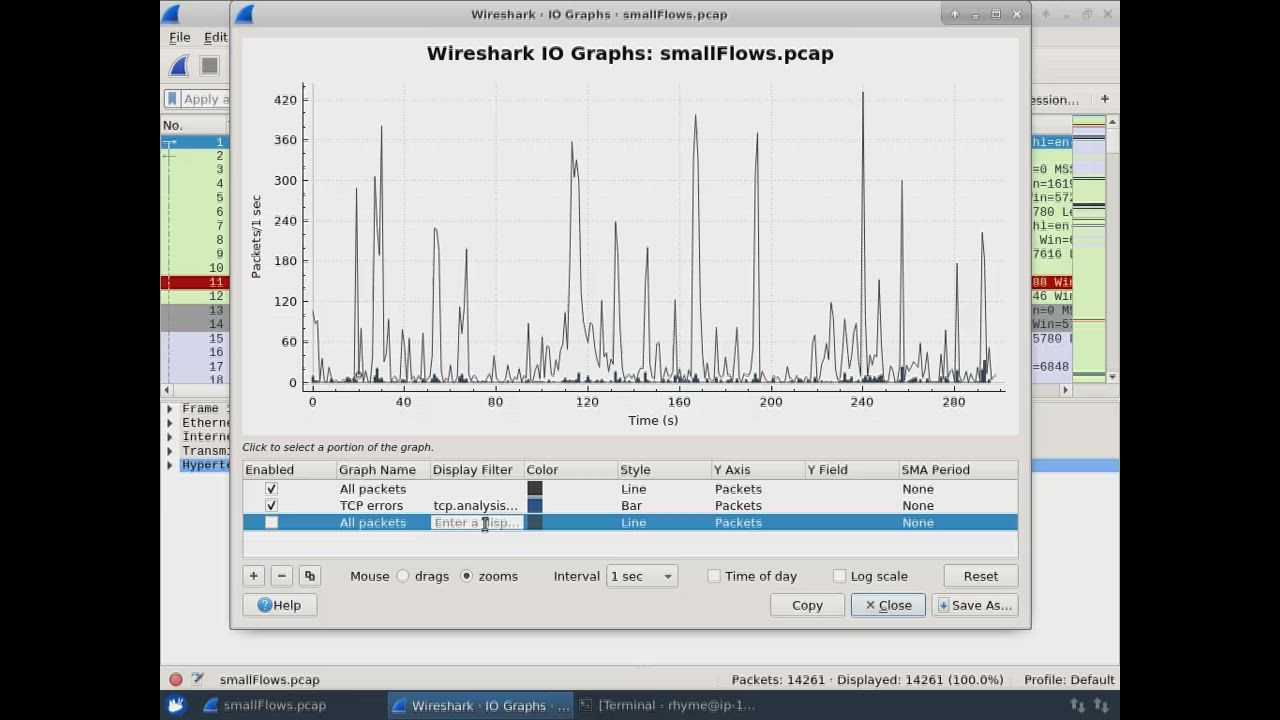Click Save As button

(x=975, y=605)
